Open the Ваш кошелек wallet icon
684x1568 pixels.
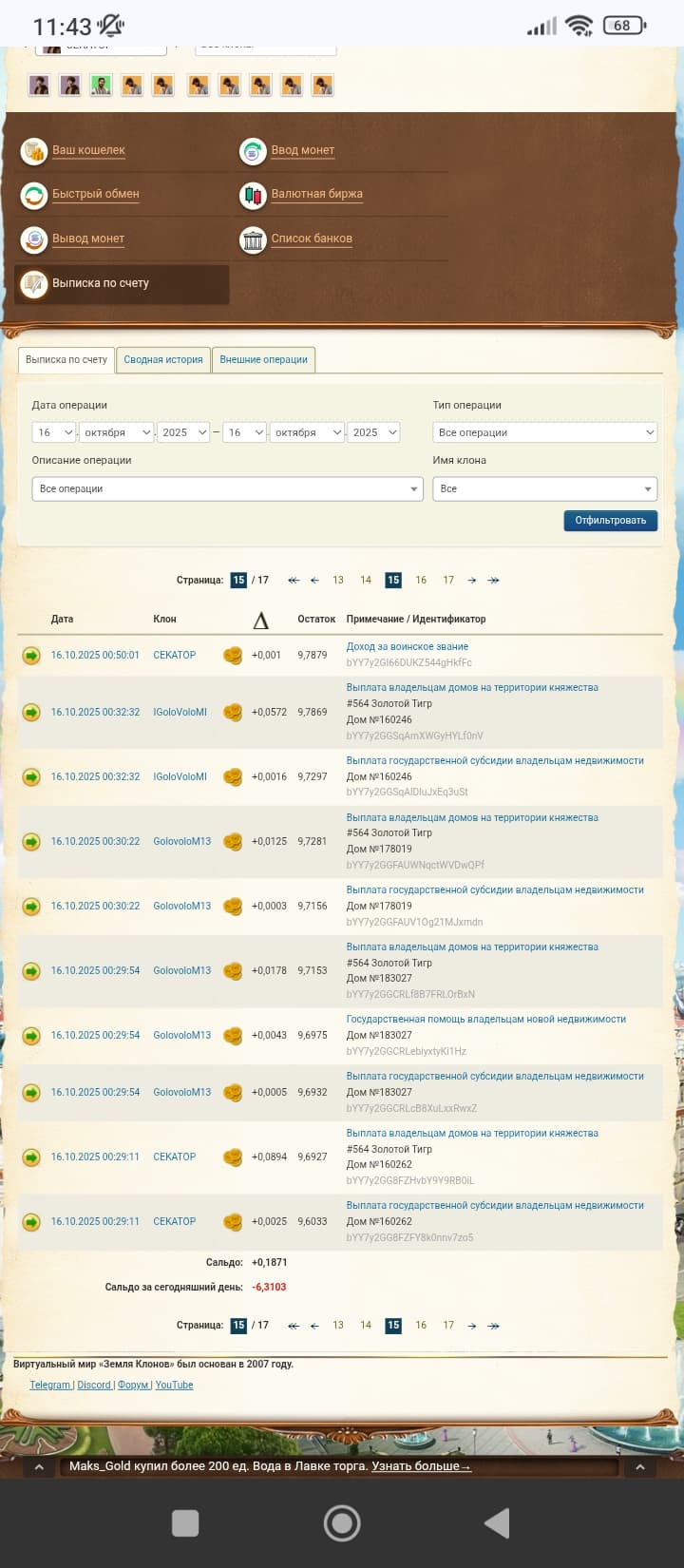tap(34, 151)
